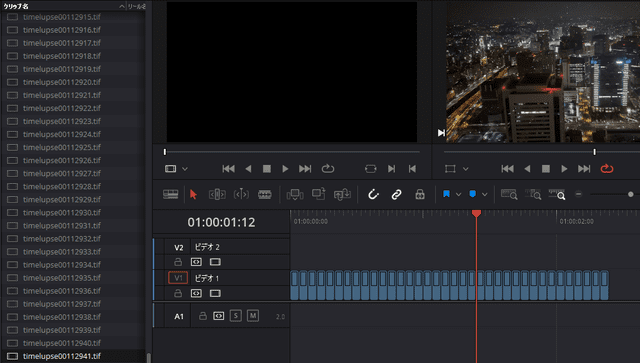Go to last frame in timeline viewer
This screenshot has width=640, height=363.
(584, 169)
